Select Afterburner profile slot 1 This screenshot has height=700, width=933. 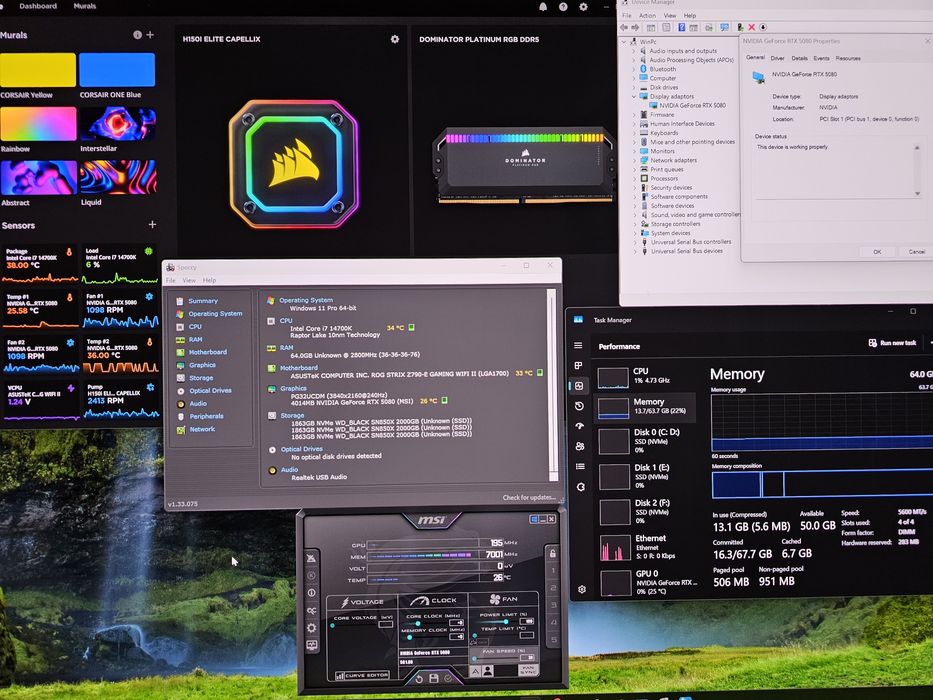pos(553,571)
